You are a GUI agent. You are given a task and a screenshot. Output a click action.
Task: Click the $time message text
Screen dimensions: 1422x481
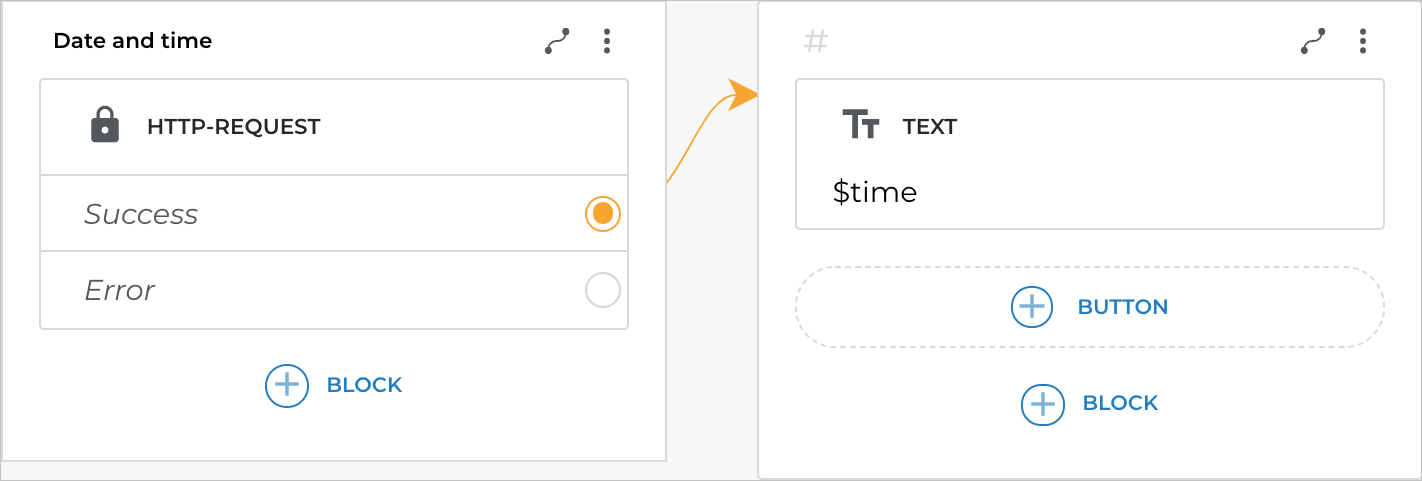coord(874,192)
